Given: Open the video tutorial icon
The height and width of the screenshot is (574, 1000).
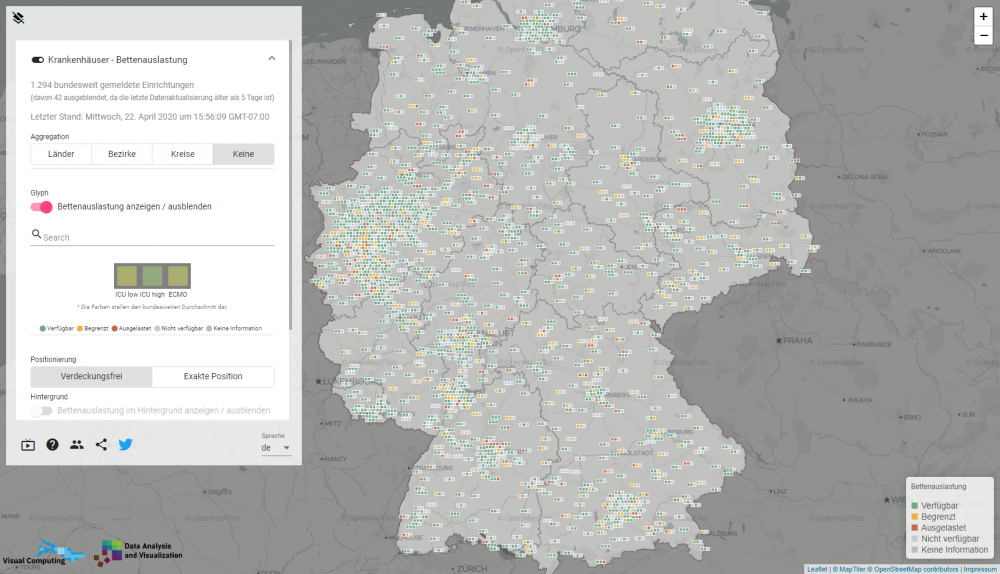Looking at the screenshot, I should (x=28, y=445).
